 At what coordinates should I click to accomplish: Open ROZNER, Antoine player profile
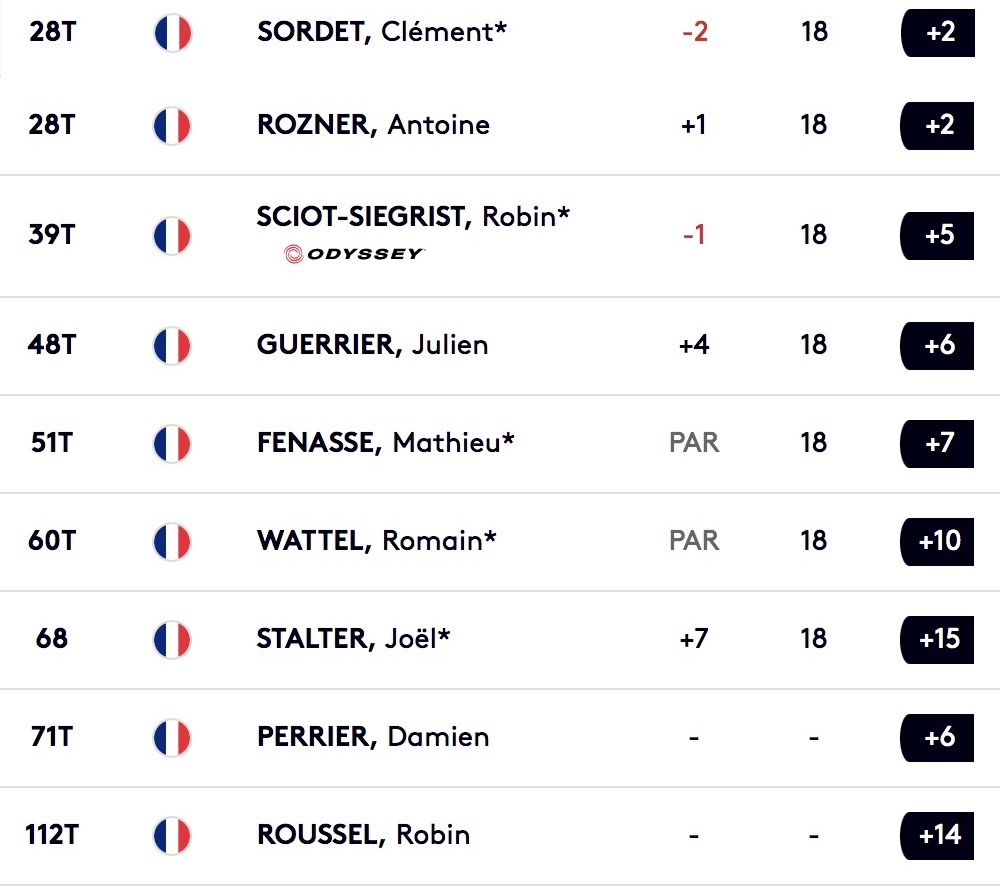(373, 125)
